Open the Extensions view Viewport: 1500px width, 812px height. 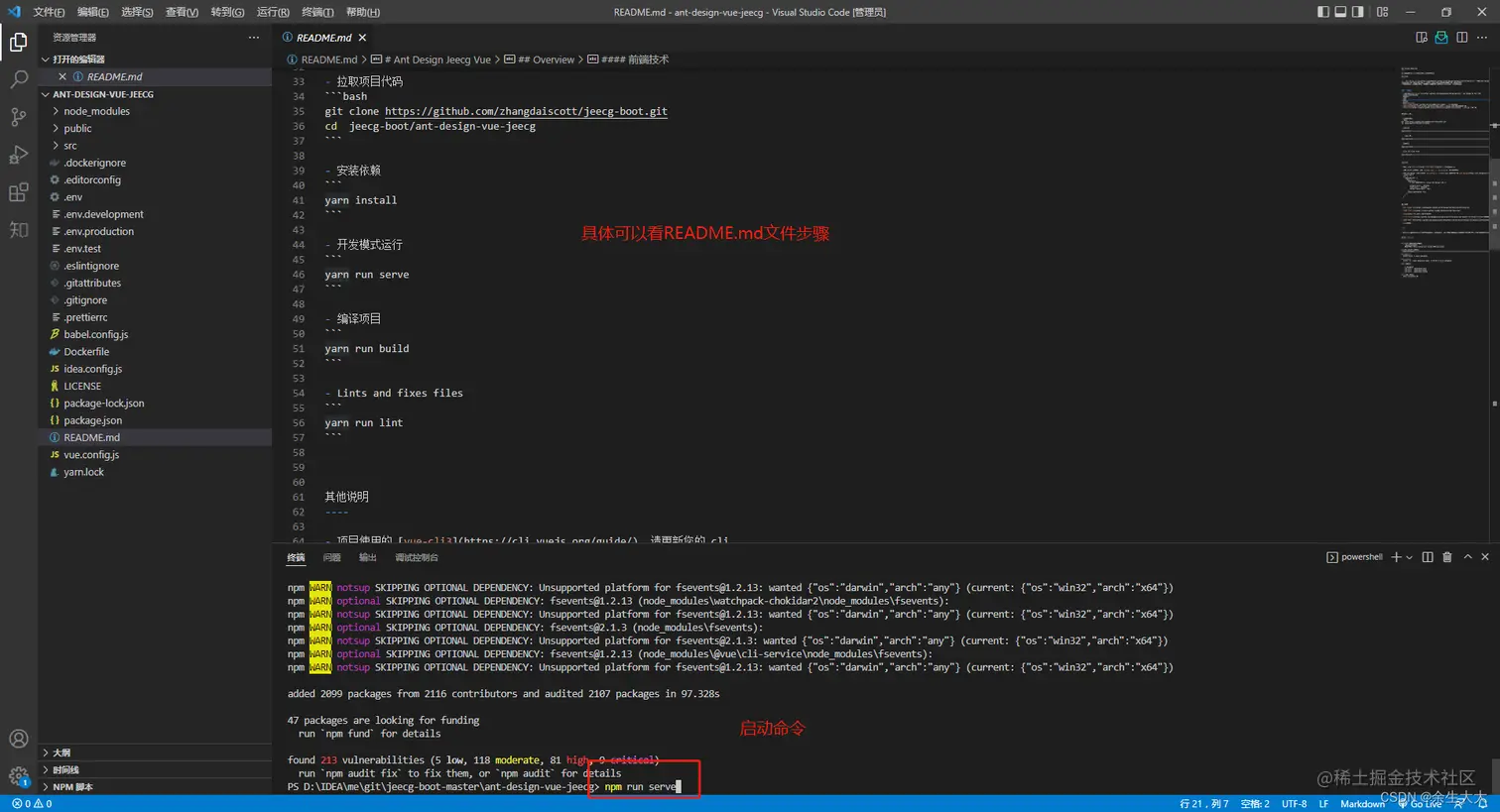point(18,192)
